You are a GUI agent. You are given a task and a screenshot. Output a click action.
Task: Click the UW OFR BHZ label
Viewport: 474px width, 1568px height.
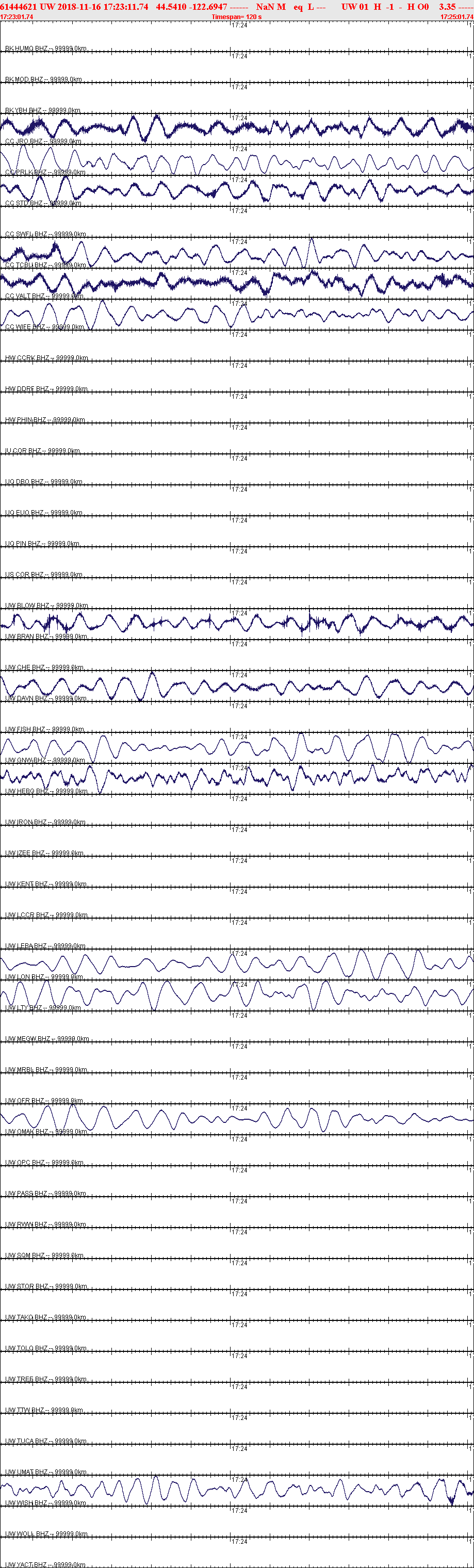tap(44, 1101)
